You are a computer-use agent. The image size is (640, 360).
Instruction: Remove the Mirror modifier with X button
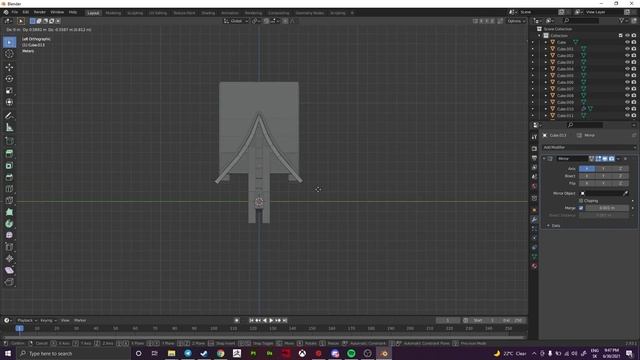(x=625, y=158)
